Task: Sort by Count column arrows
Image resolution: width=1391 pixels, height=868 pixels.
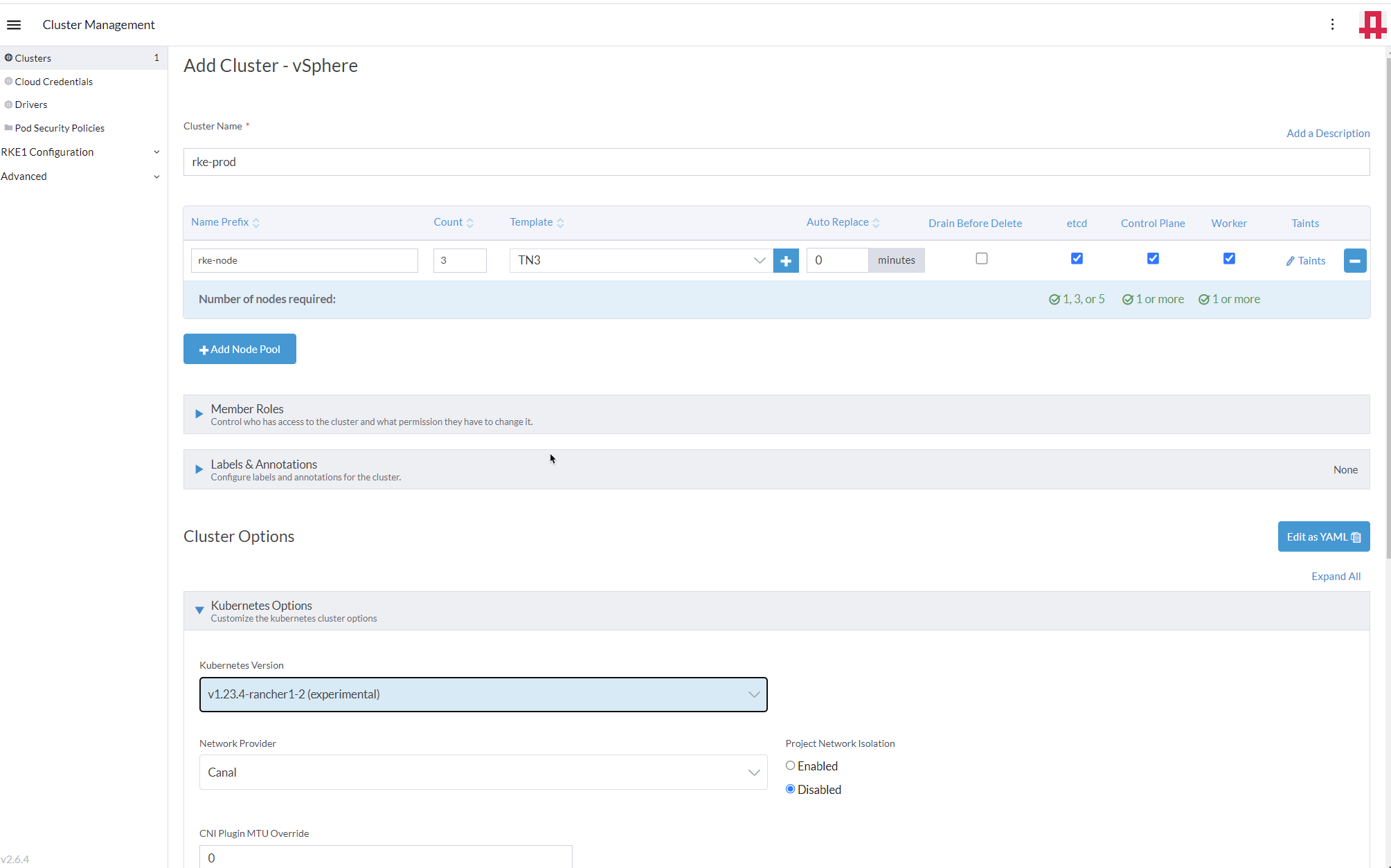Action: click(x=470, y=223)
